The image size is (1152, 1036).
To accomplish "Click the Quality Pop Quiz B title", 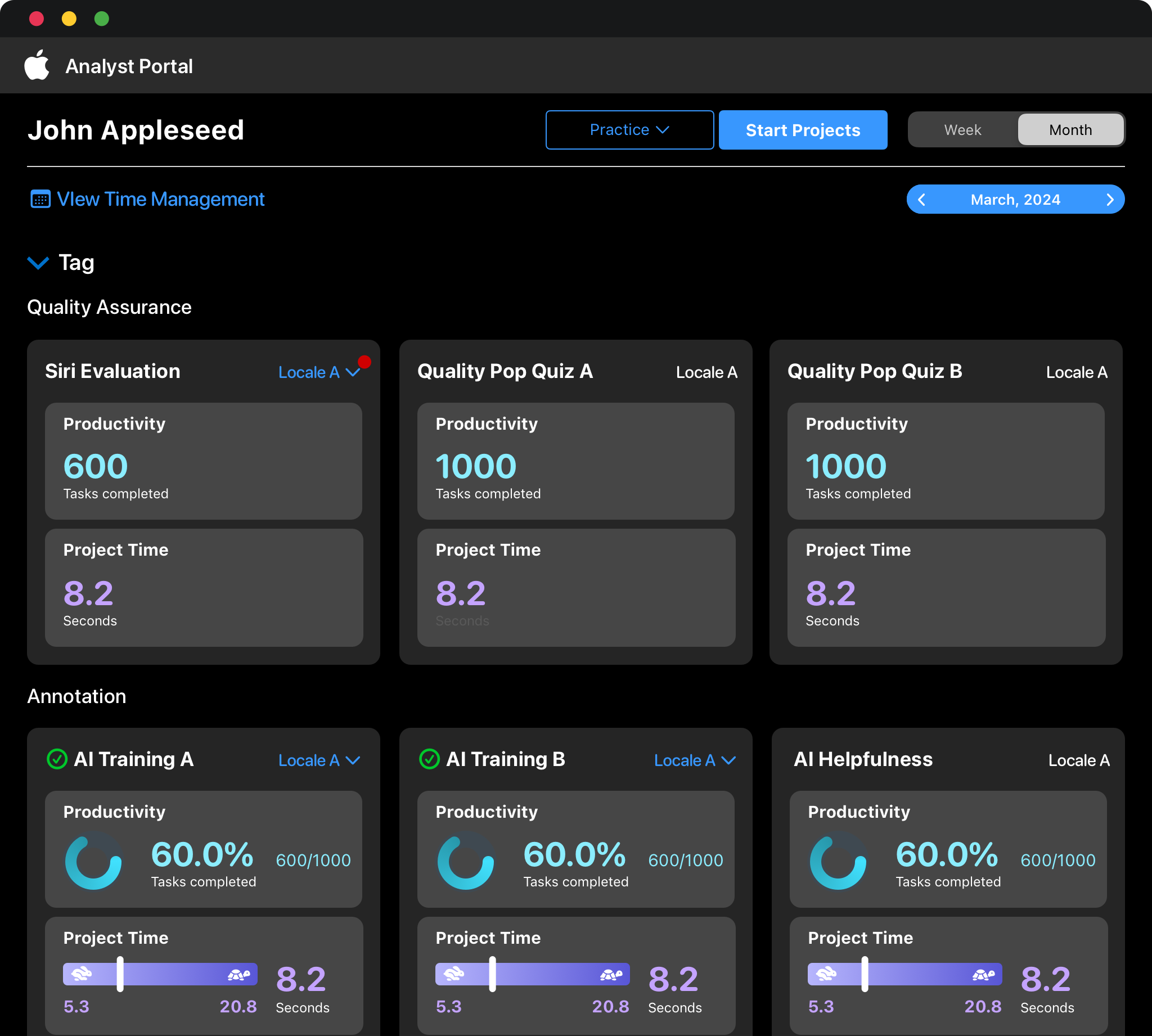I will click(x=875, y=371).
